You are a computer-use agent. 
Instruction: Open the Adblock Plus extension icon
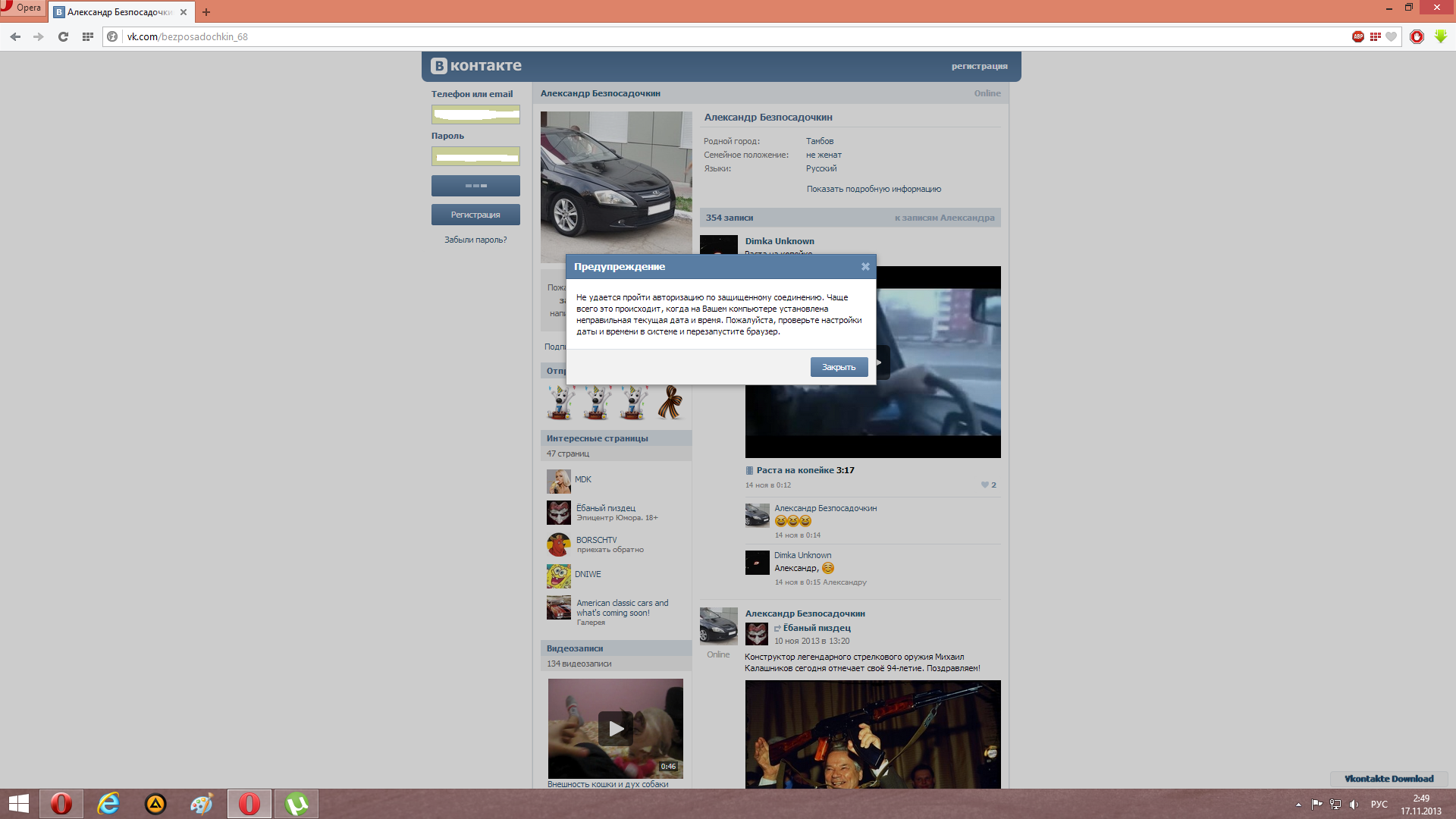tap(1358, 36)
